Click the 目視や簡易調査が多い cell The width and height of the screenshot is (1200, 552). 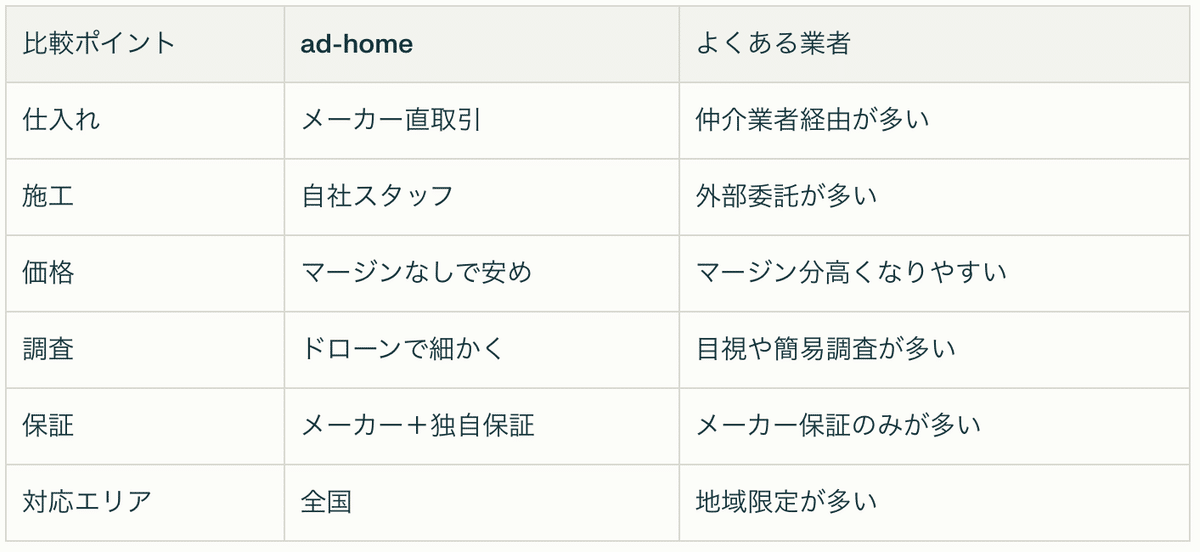825,349
